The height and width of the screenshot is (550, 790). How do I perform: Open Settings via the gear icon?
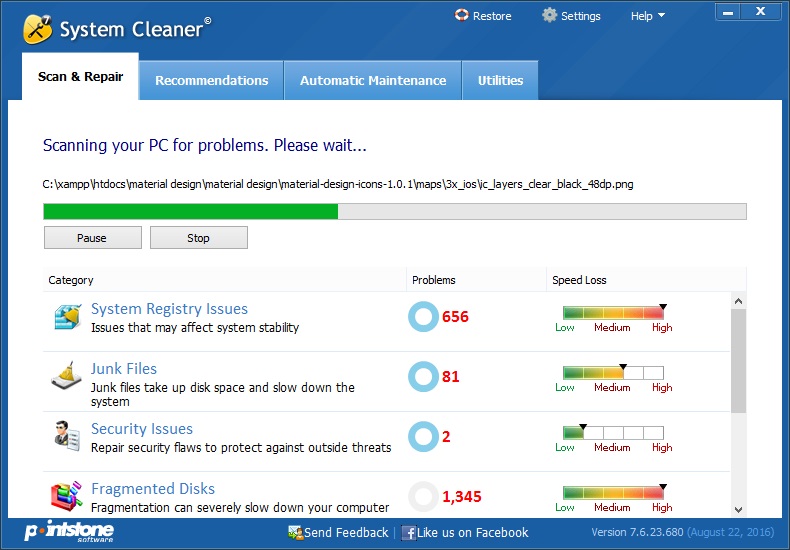pos(549,15)
